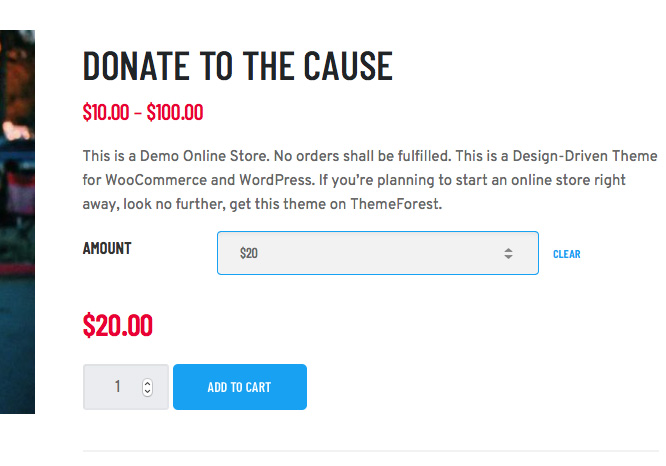Image resolution: width=666 pixels, height=466 pixels.
Task: Click the $100.00 maximum price text
Action: 175,113
